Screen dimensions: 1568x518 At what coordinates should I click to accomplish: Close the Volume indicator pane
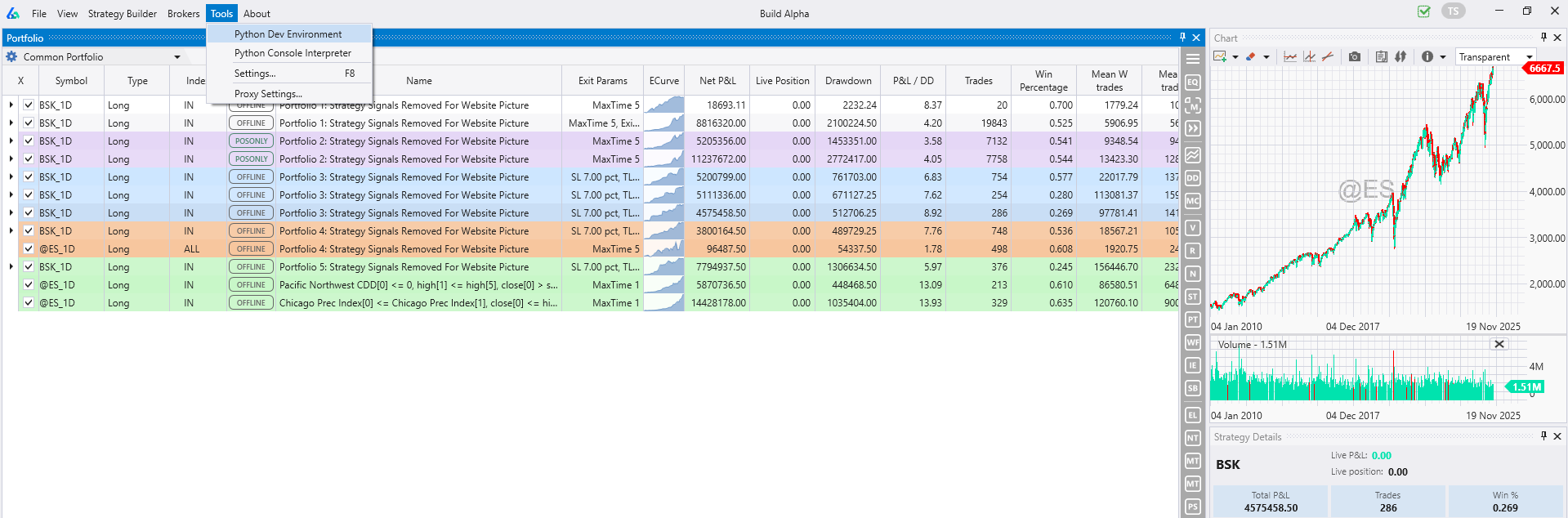click(x=1499, y=344)
